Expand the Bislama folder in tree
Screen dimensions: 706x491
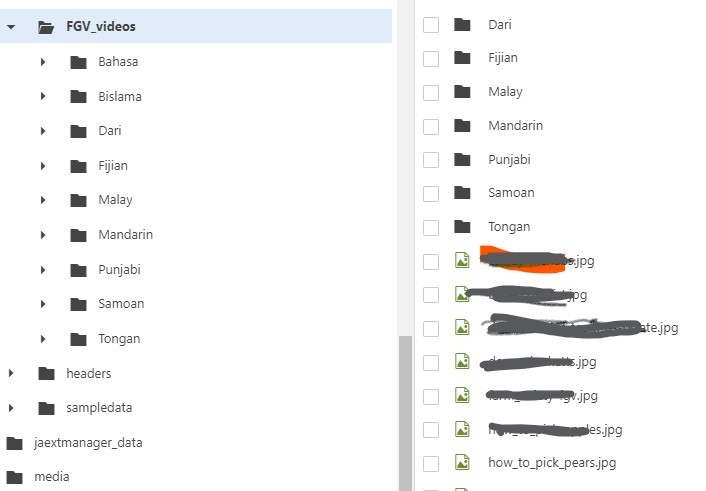coord(43,97)
